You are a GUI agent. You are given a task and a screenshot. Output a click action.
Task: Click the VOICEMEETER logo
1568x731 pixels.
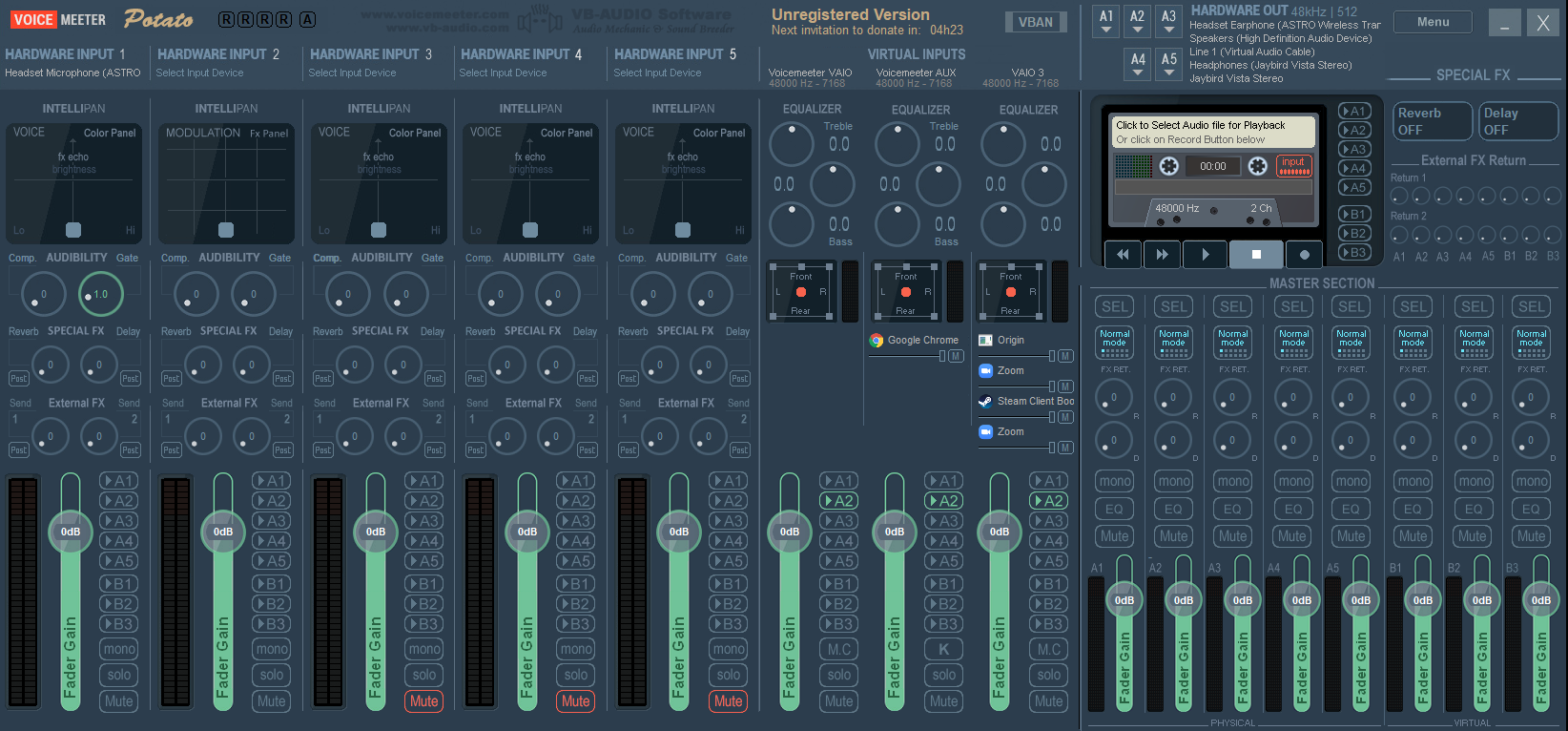(x=58, y=19)
